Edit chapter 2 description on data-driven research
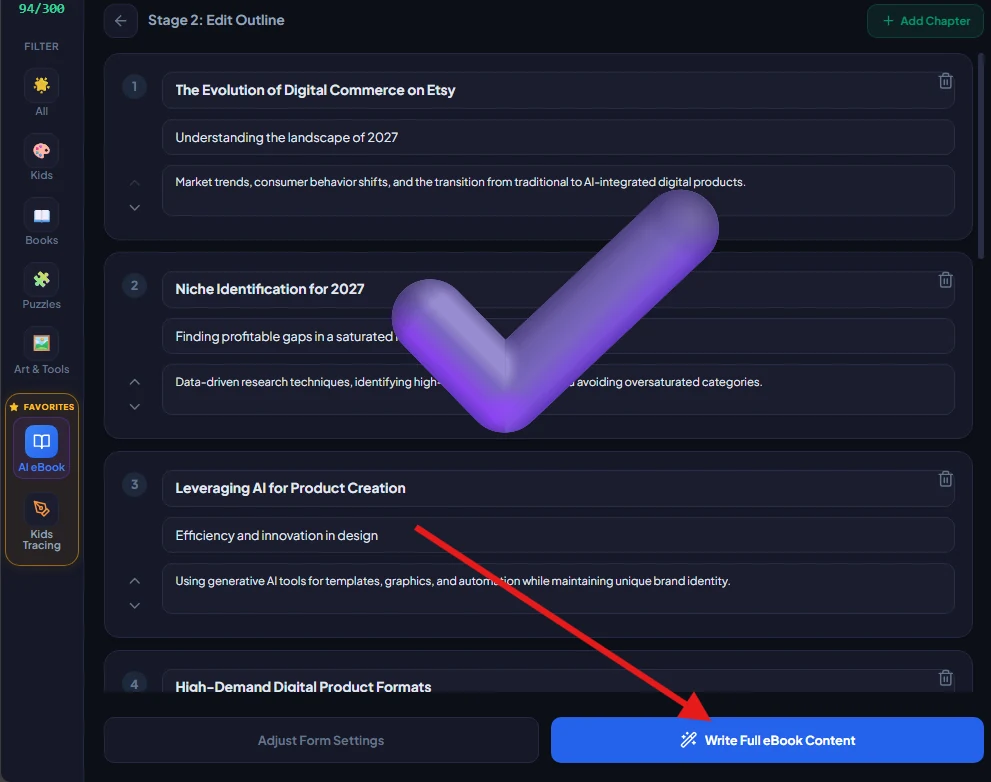Viewport: 991px width, 782px height. coord(558,390)
